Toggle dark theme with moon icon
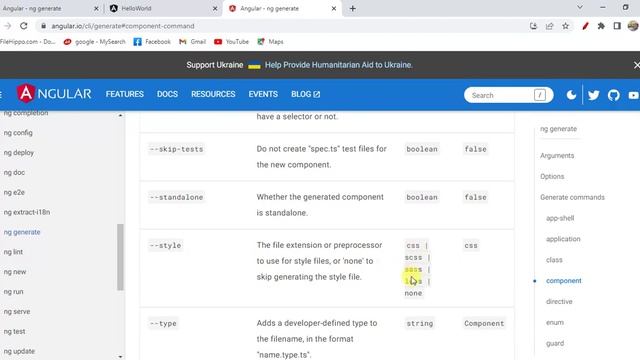Image resolution: width=640 pixels, height=360 pixels. 571,95
